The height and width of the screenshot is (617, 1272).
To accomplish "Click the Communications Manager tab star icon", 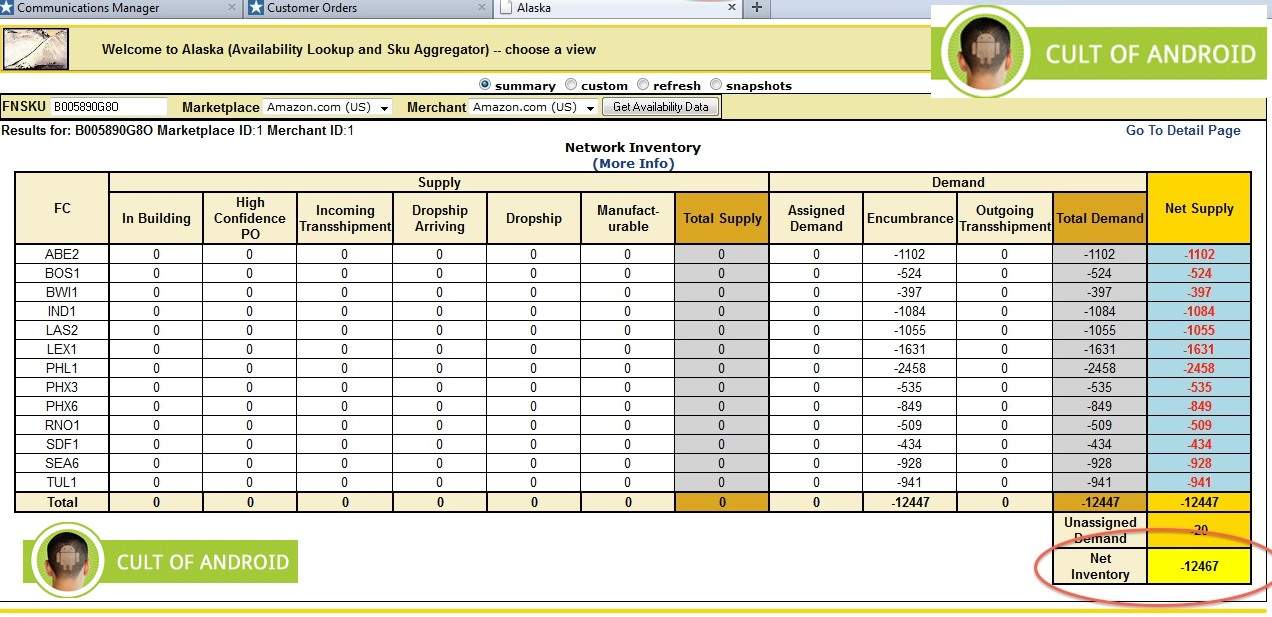I will (x=7, y=8).
